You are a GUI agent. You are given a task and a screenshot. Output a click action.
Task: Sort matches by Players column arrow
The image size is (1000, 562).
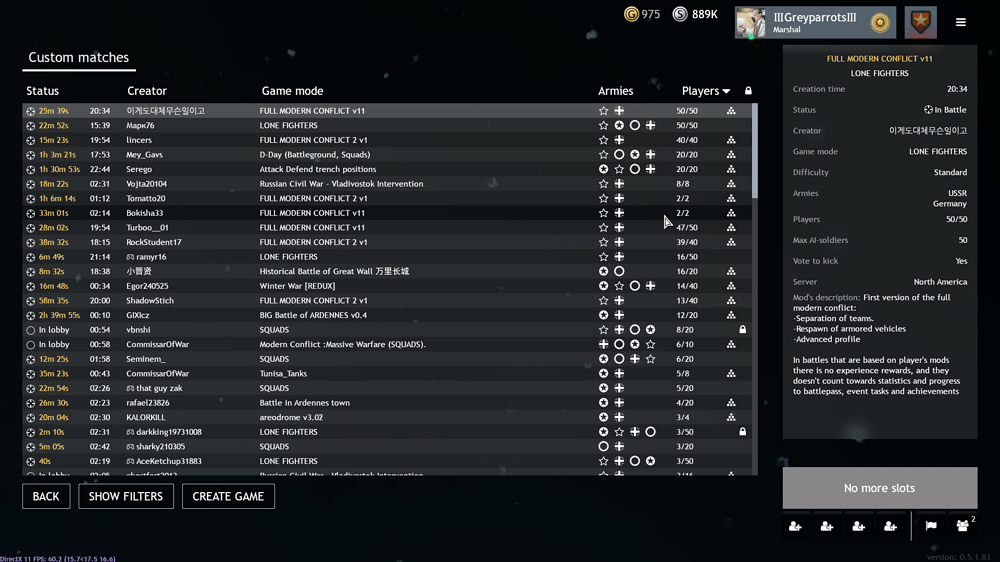click(x=726, y=92)
